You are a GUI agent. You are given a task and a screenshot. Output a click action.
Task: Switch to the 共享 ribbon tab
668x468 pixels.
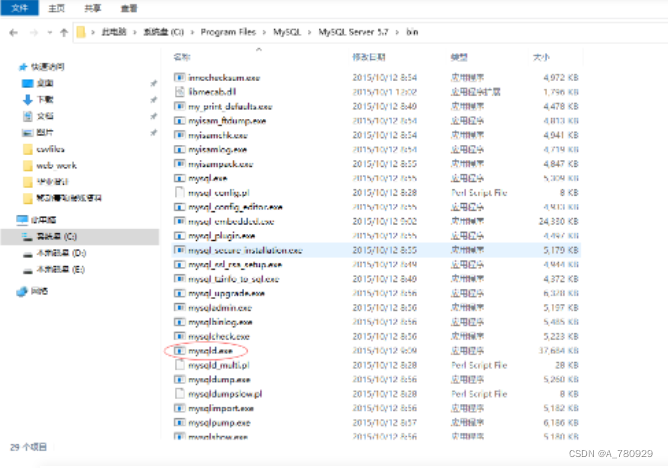click(92, 8)
